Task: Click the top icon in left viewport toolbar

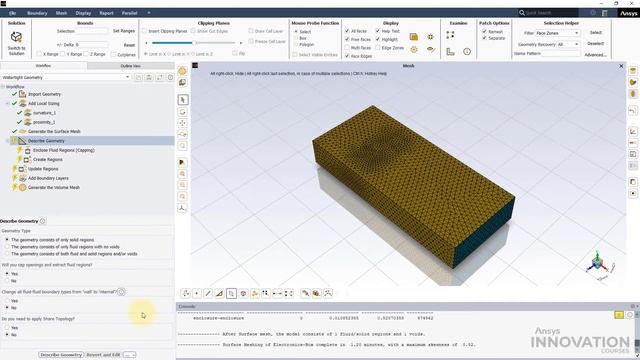Action: (182, 71)
